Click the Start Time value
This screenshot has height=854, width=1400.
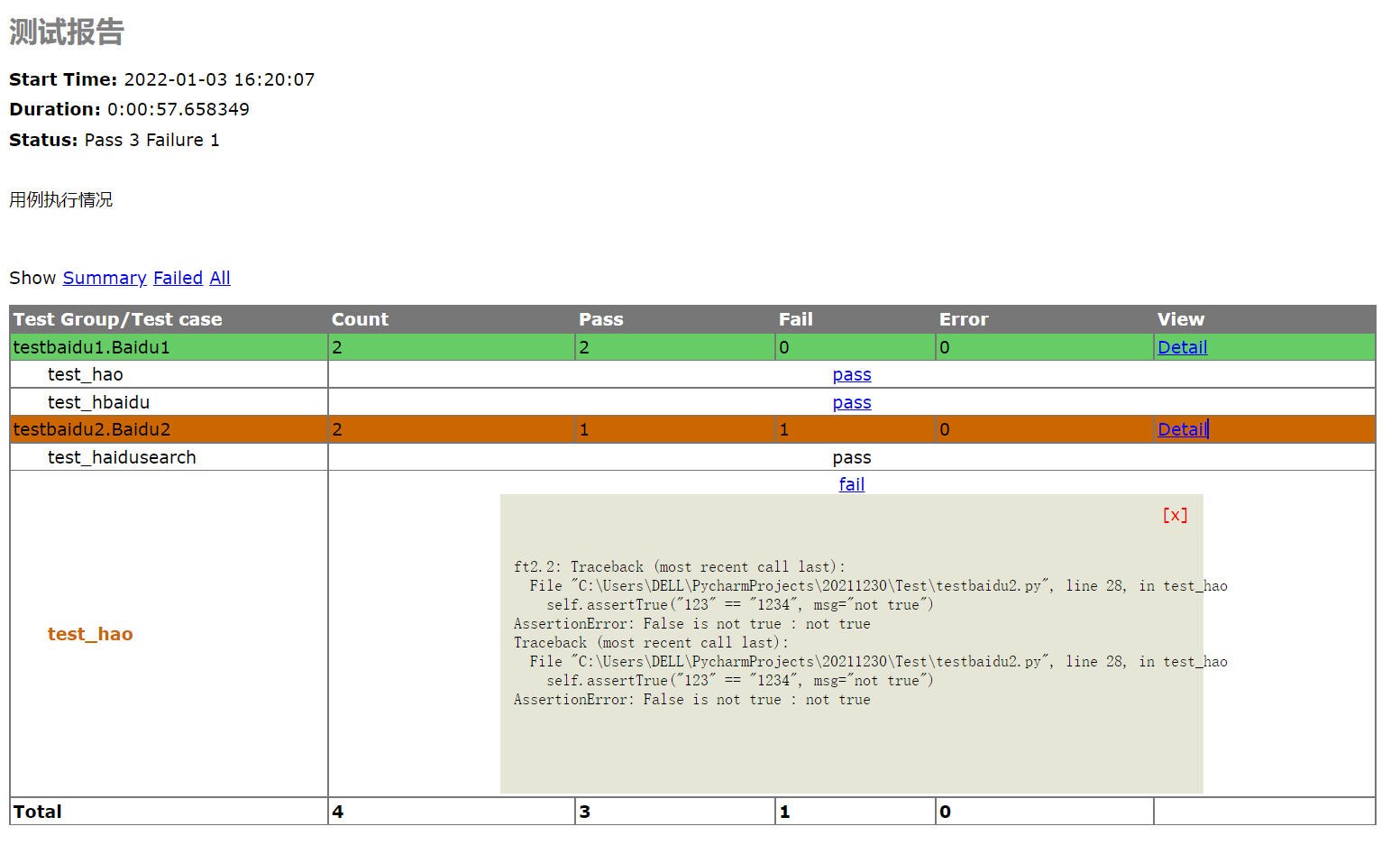(219, 79)
